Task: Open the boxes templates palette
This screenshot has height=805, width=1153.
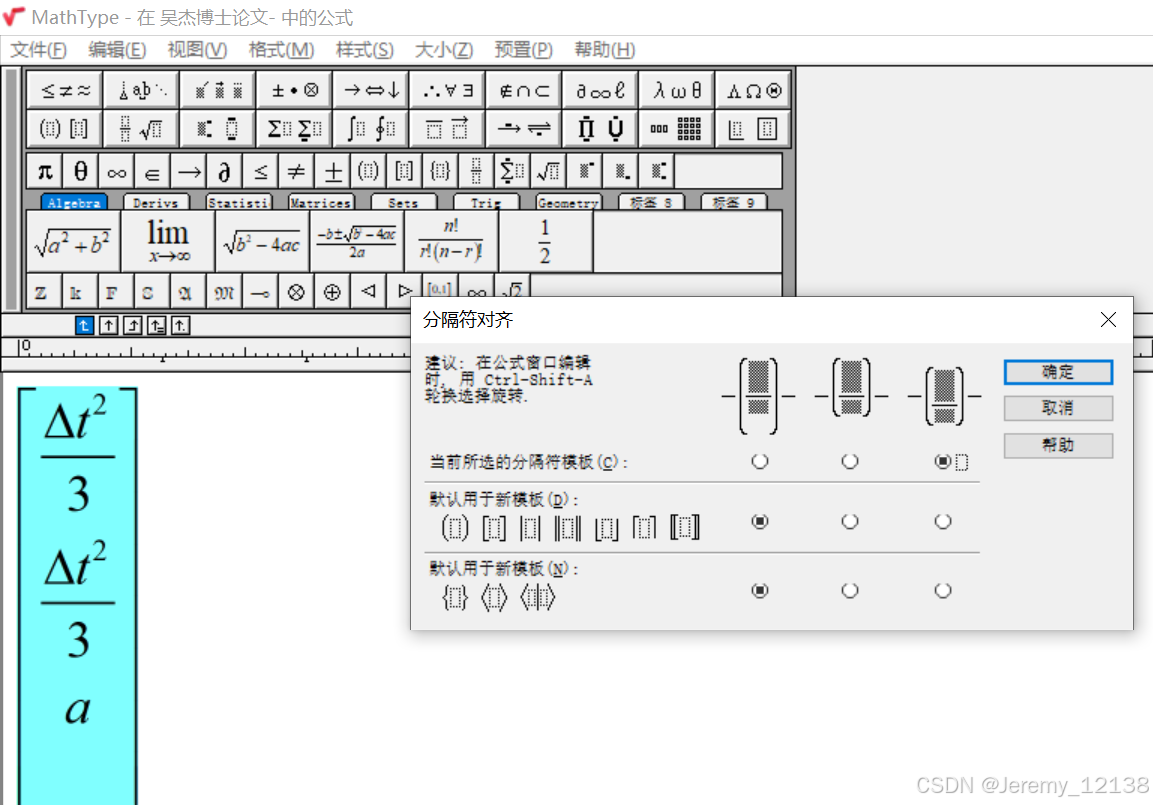Action: pos(754,129)
